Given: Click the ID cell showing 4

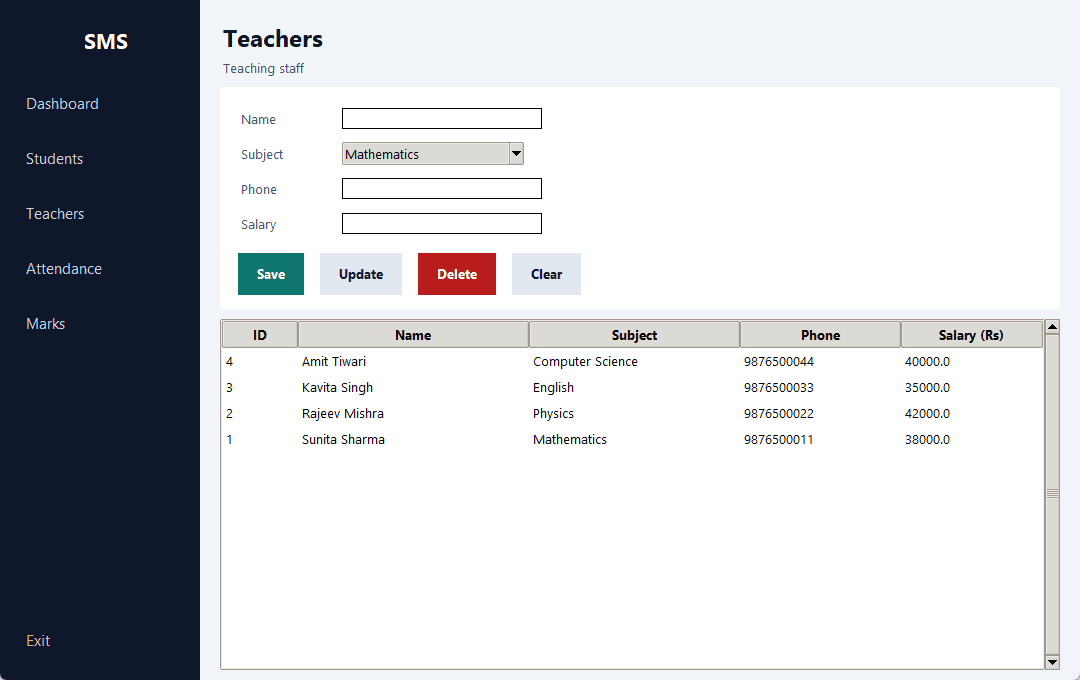Looking at the screenshot, I should click(229, 362).
